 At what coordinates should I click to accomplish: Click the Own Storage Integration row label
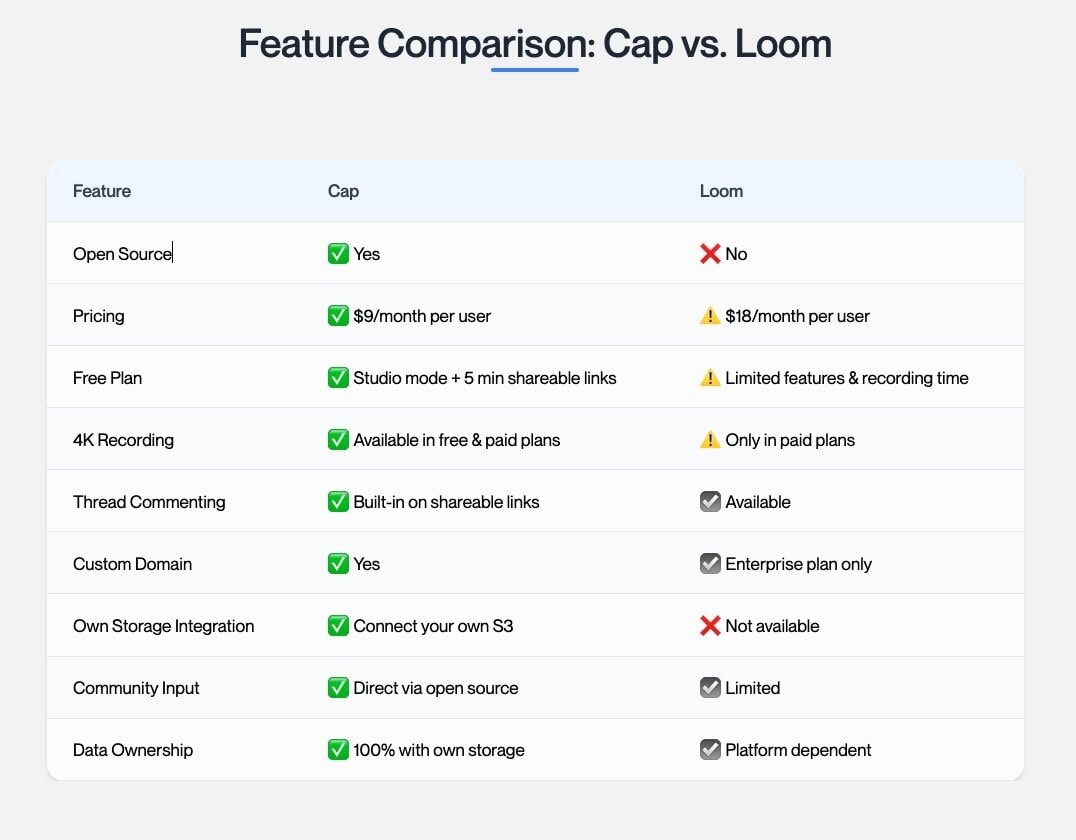[163, 626]
